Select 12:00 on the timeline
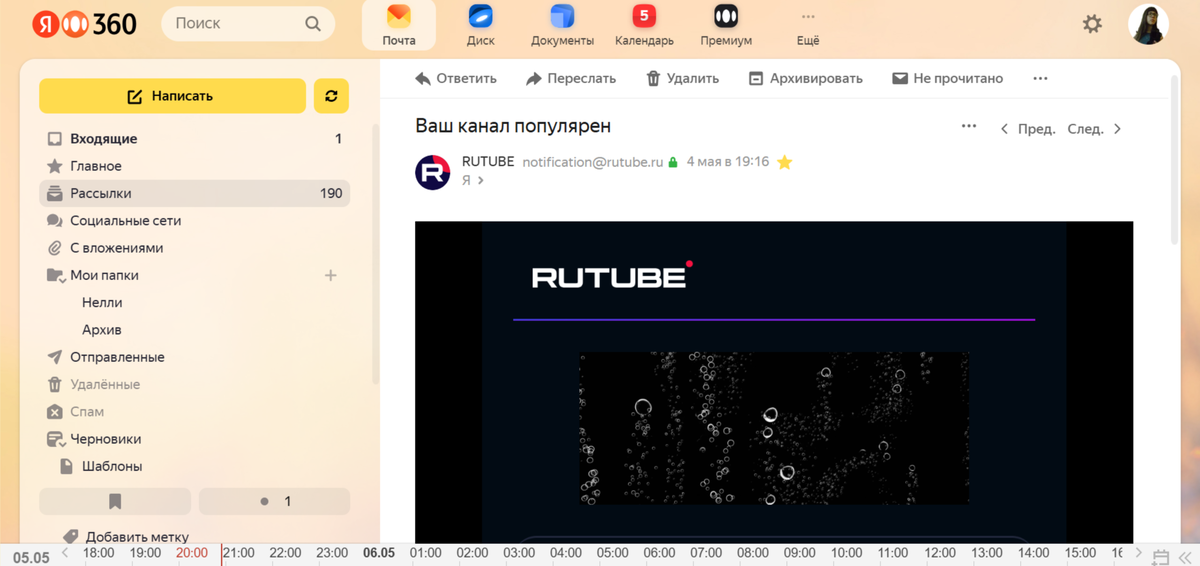The image size is (1200, 566). point(940,553)
